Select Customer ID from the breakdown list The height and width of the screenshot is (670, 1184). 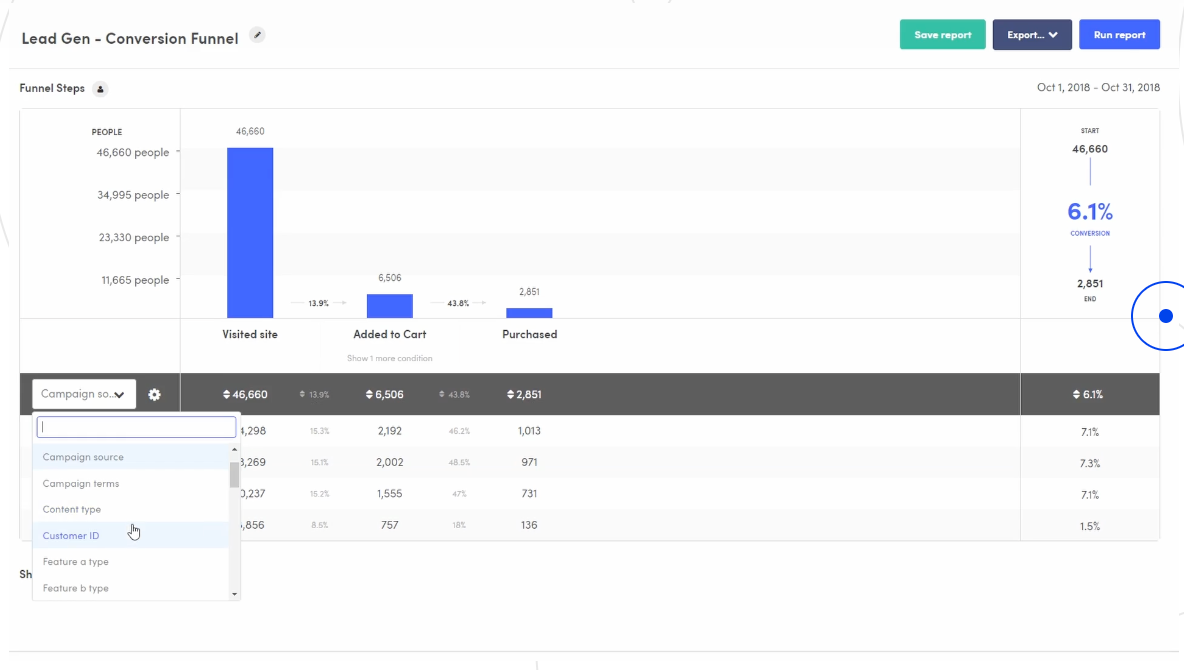tap(71, 535)
